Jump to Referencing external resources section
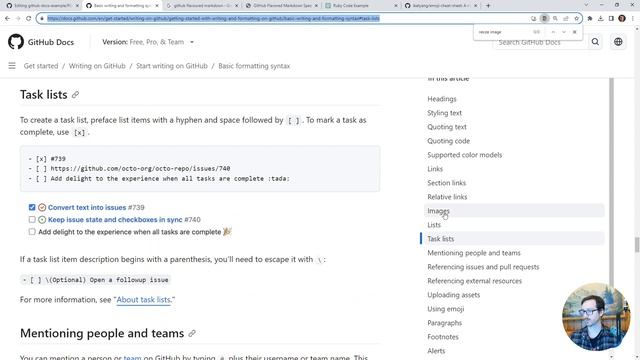The image size is (640, 360). (474, 281)
